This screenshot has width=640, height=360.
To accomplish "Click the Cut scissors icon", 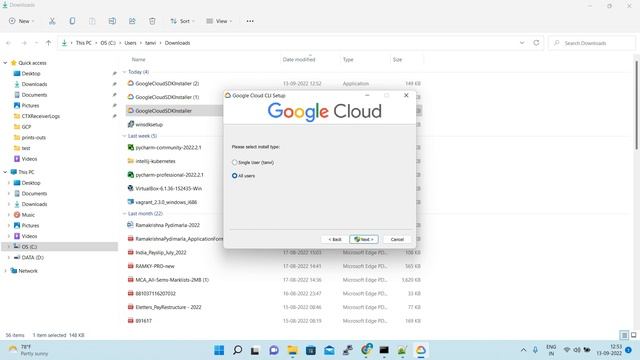I will pyautogui.click(x=52, y=21).
